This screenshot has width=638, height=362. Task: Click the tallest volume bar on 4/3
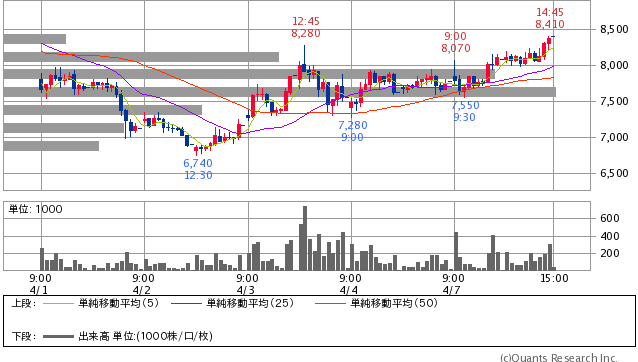pos(305,238)
